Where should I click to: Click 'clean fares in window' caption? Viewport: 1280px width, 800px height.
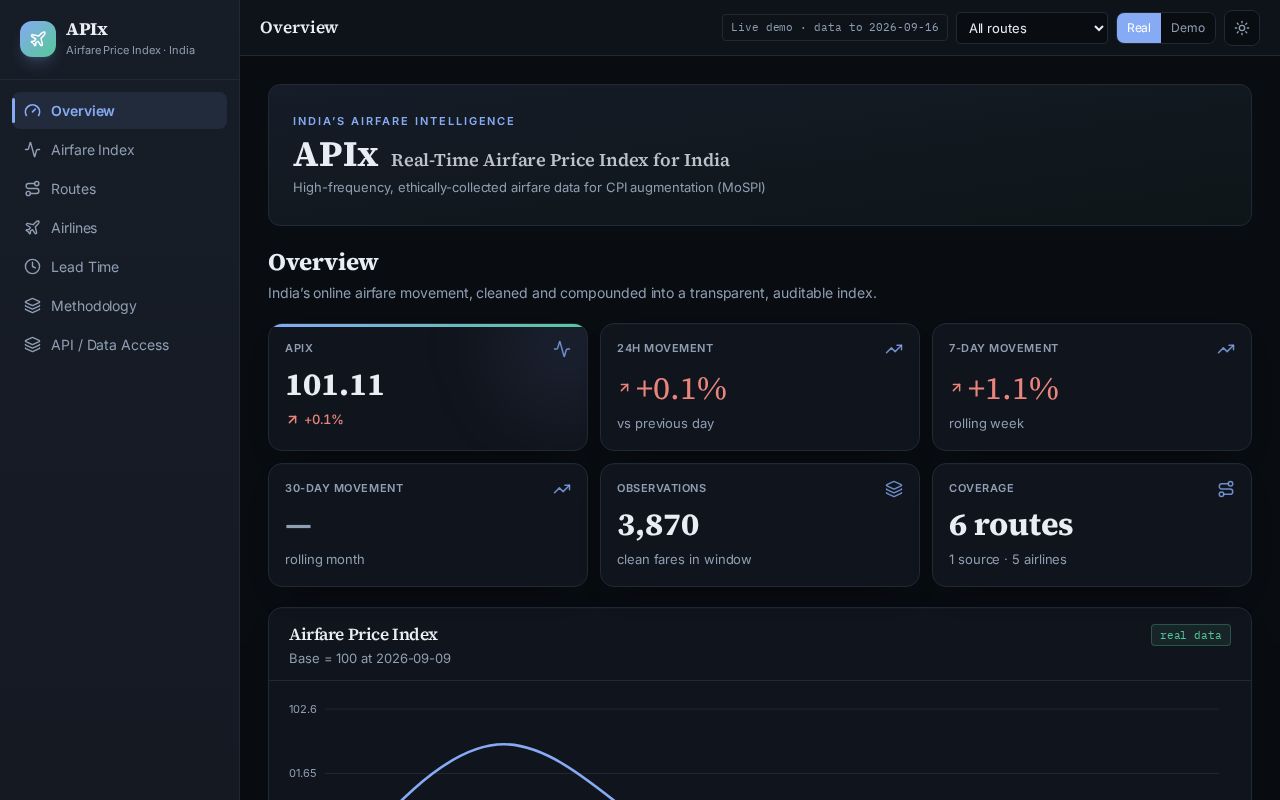tap(684, 560)
